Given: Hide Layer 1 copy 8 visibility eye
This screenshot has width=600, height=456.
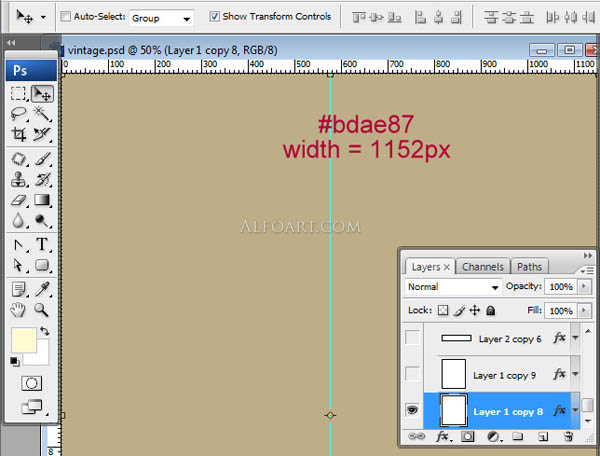Looking at the screenshot, I should pyautogui.click(x=412, y=410).
